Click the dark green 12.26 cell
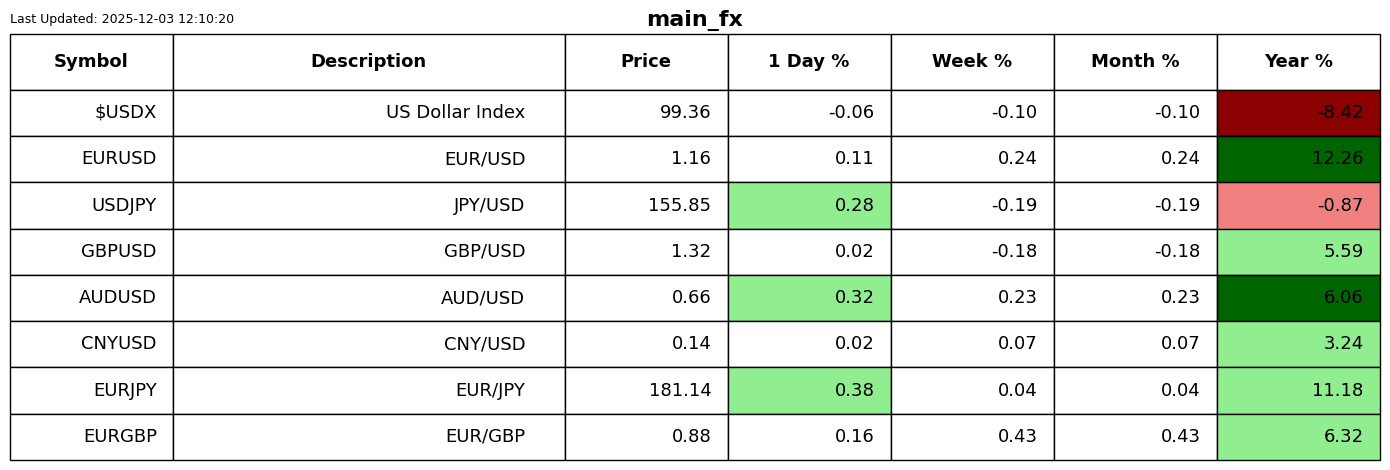1390x470 pixels. (x=1298, y=159)
